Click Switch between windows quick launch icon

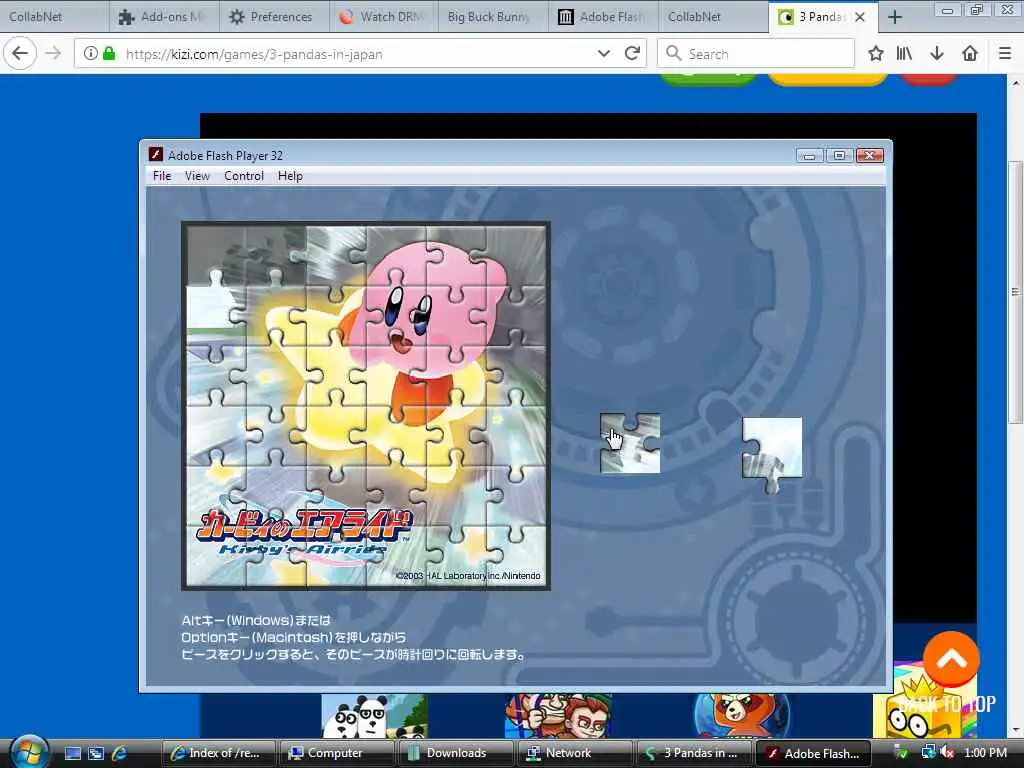pyautogui.click(x=96, y=753)
